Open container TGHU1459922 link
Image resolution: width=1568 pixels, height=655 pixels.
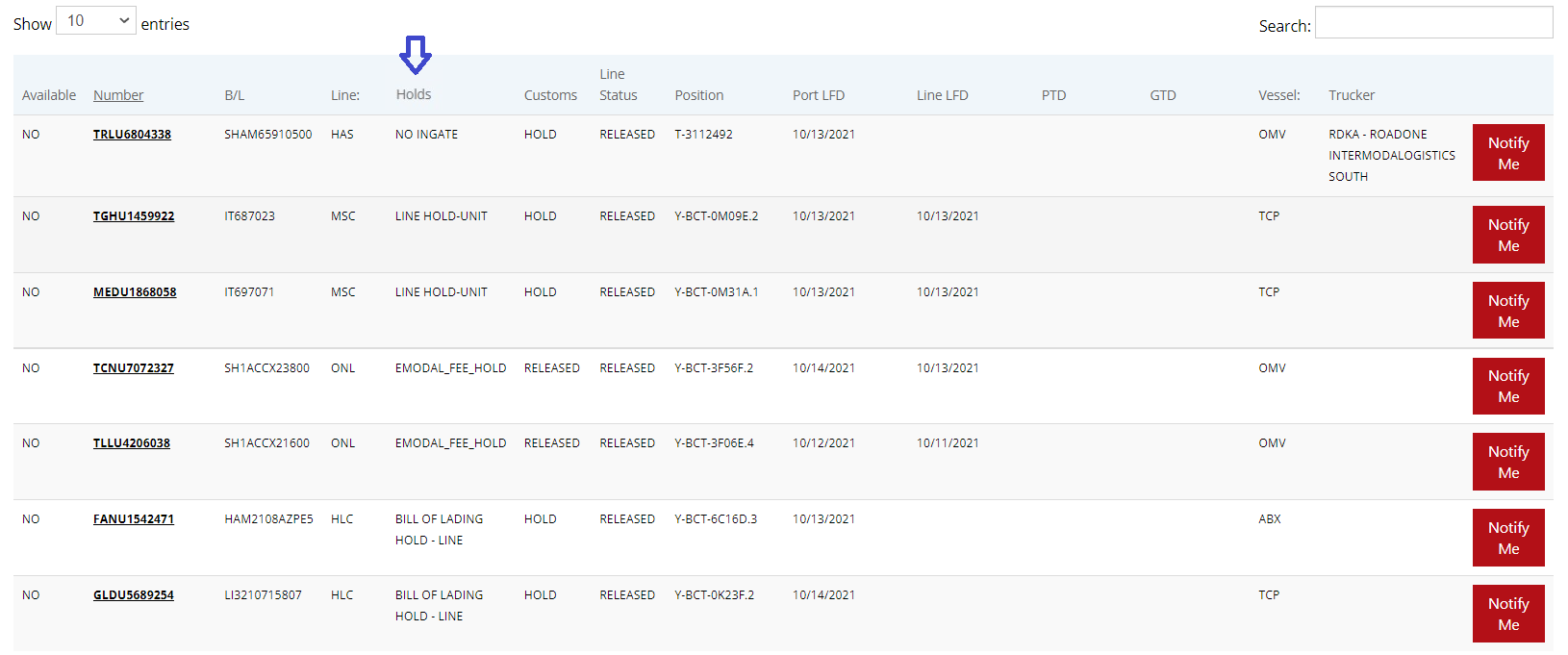[x=134, y=216]
